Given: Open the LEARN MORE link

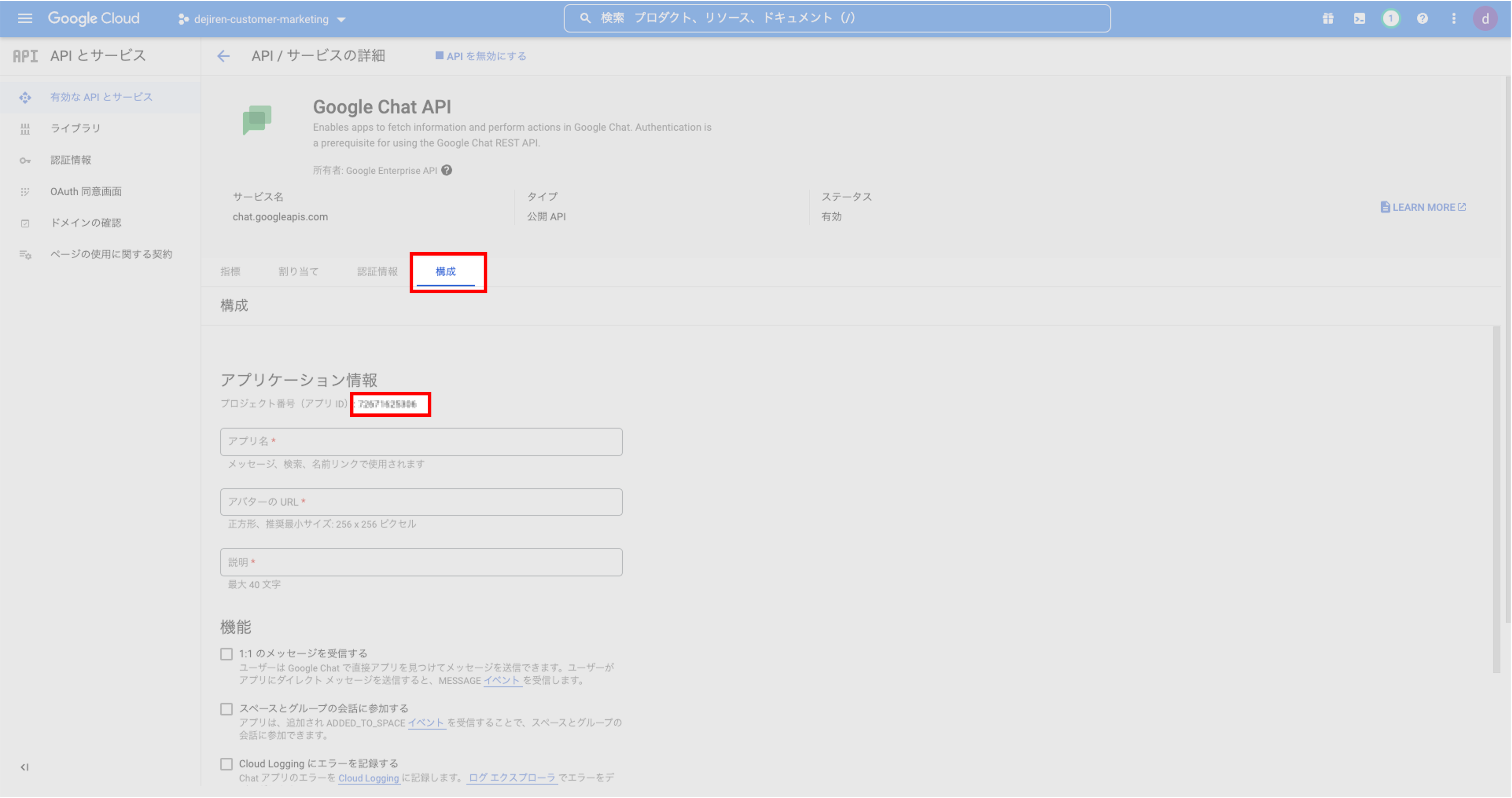Looking at the screenshot, I should tap(1423, 207).
